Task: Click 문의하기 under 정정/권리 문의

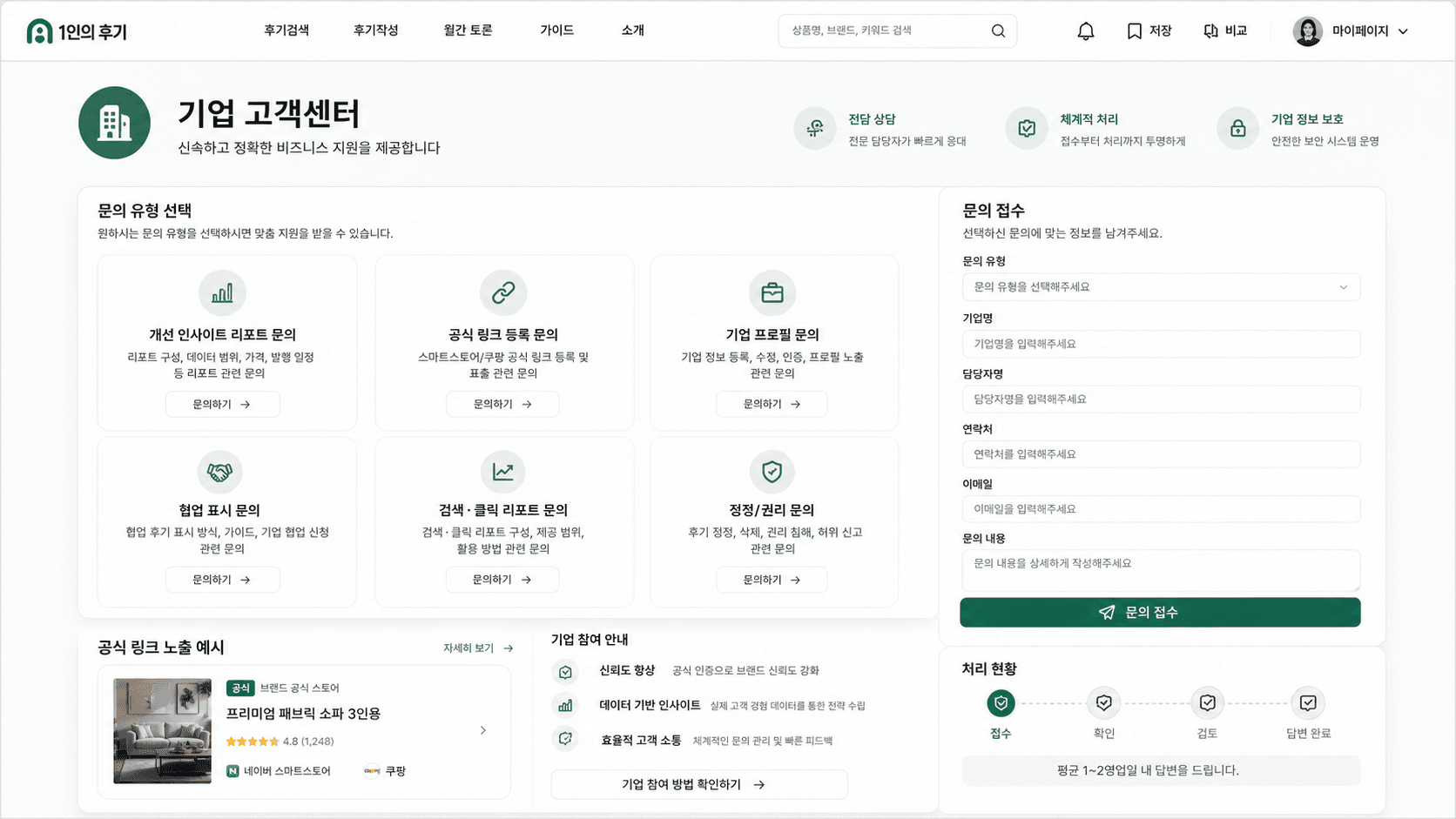Action: click(x=772, y=580)
